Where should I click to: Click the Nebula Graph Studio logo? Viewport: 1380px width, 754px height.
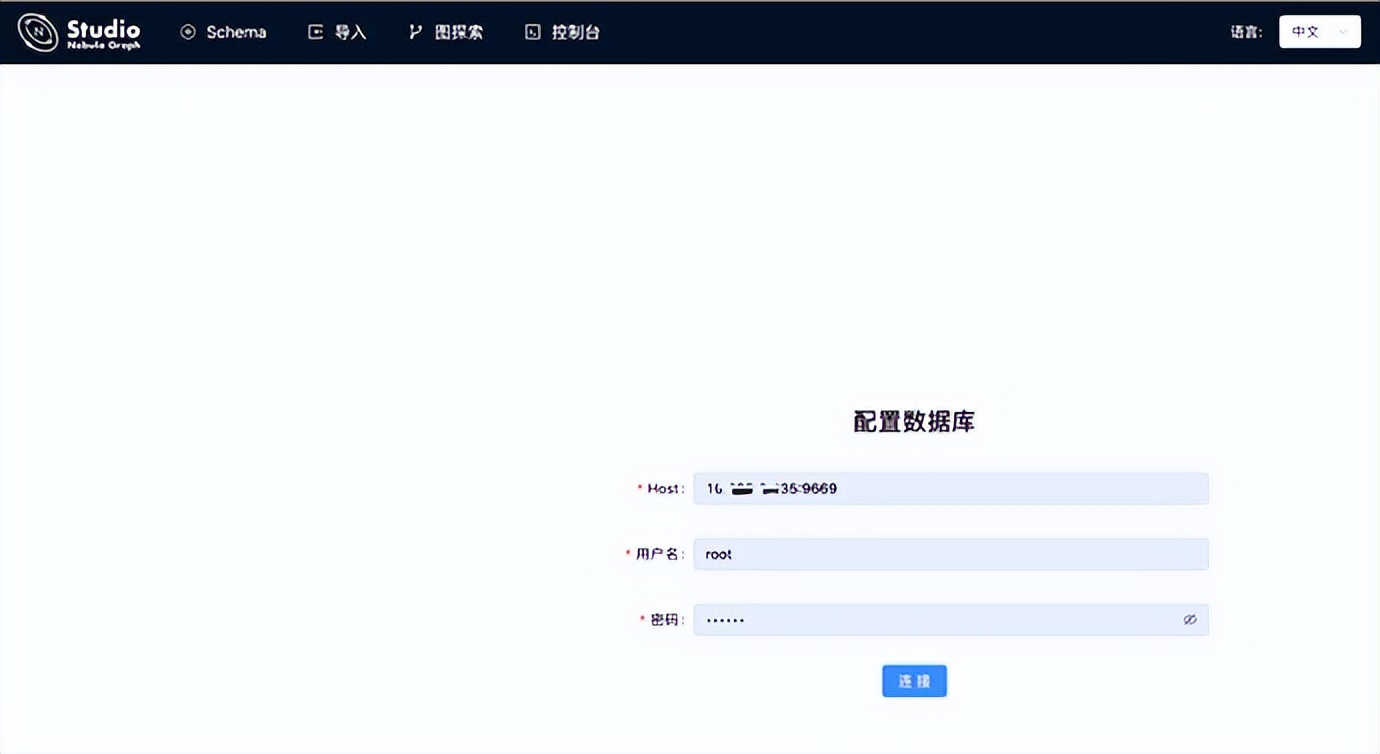click(78, 31)
